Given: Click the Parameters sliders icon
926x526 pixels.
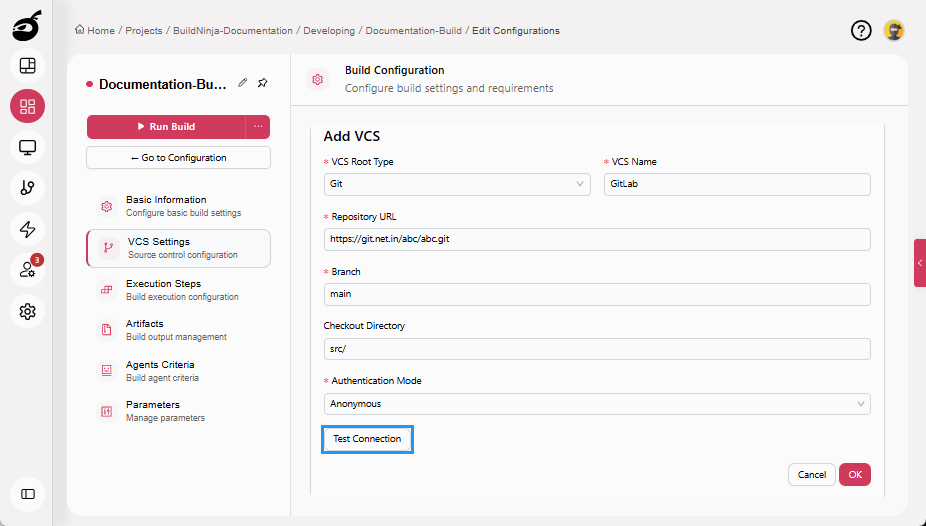Looking at the screenshot, I should pos(106,411).
